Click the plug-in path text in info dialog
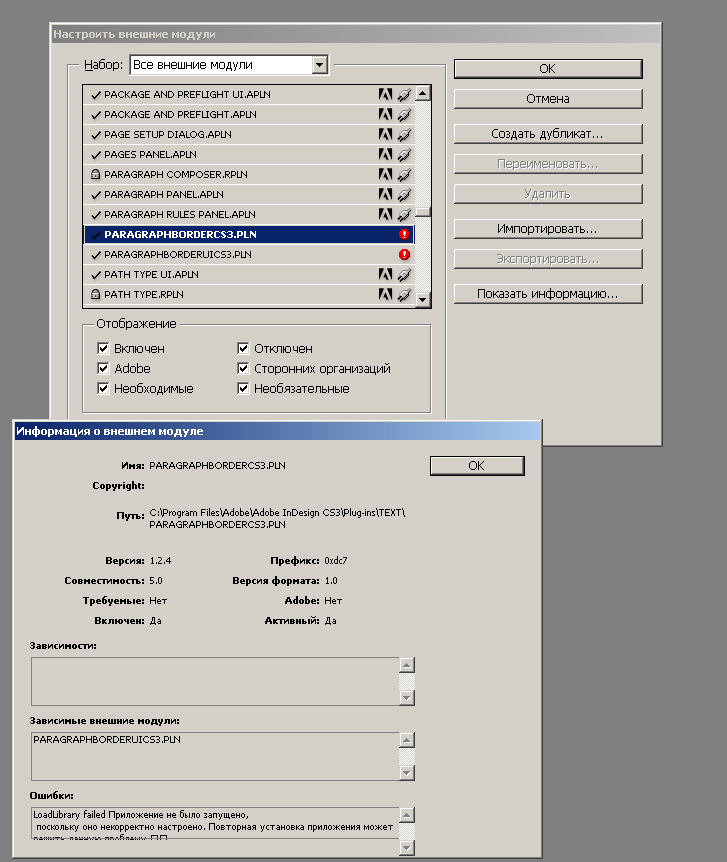Image resolution: width=727 pixels, height=862 pixels. [277, 518]
